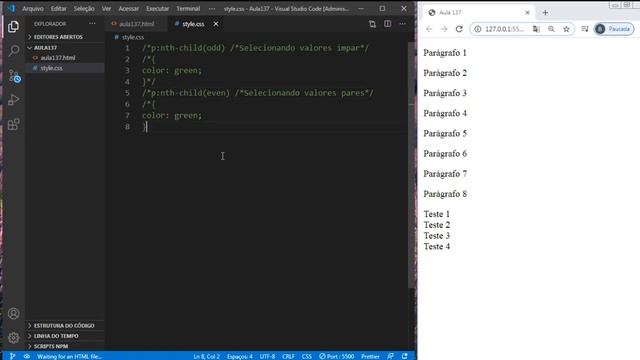Click the git branch status bar icon
This screenshot has height=360, width=640.
[12, 356]
